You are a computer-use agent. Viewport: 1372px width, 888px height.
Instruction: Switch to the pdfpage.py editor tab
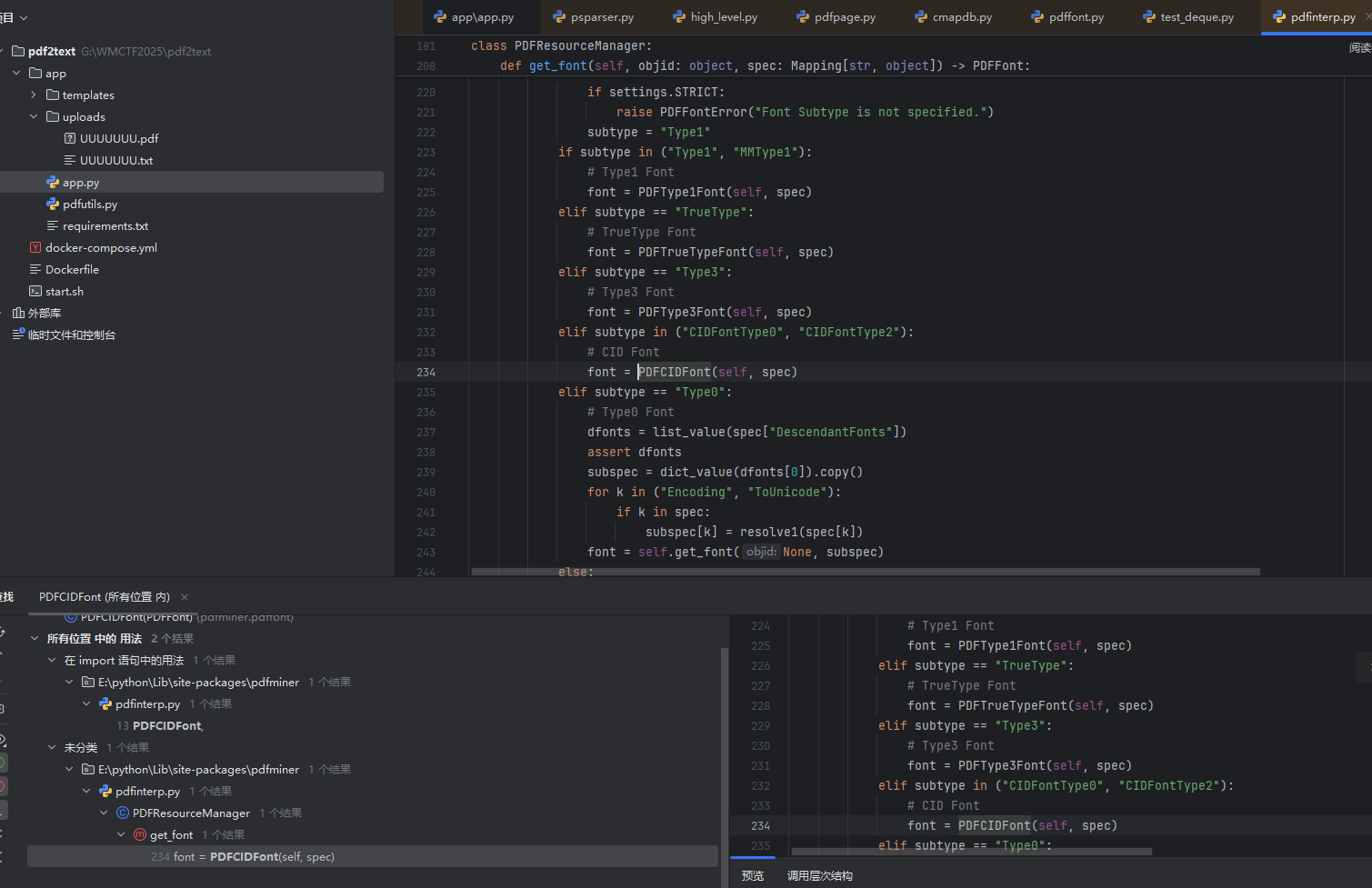coord(836,17)
